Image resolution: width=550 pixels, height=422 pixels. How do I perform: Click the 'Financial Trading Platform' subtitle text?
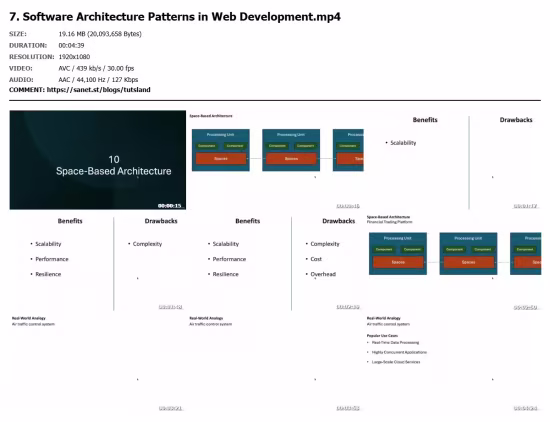pos(389,222)
